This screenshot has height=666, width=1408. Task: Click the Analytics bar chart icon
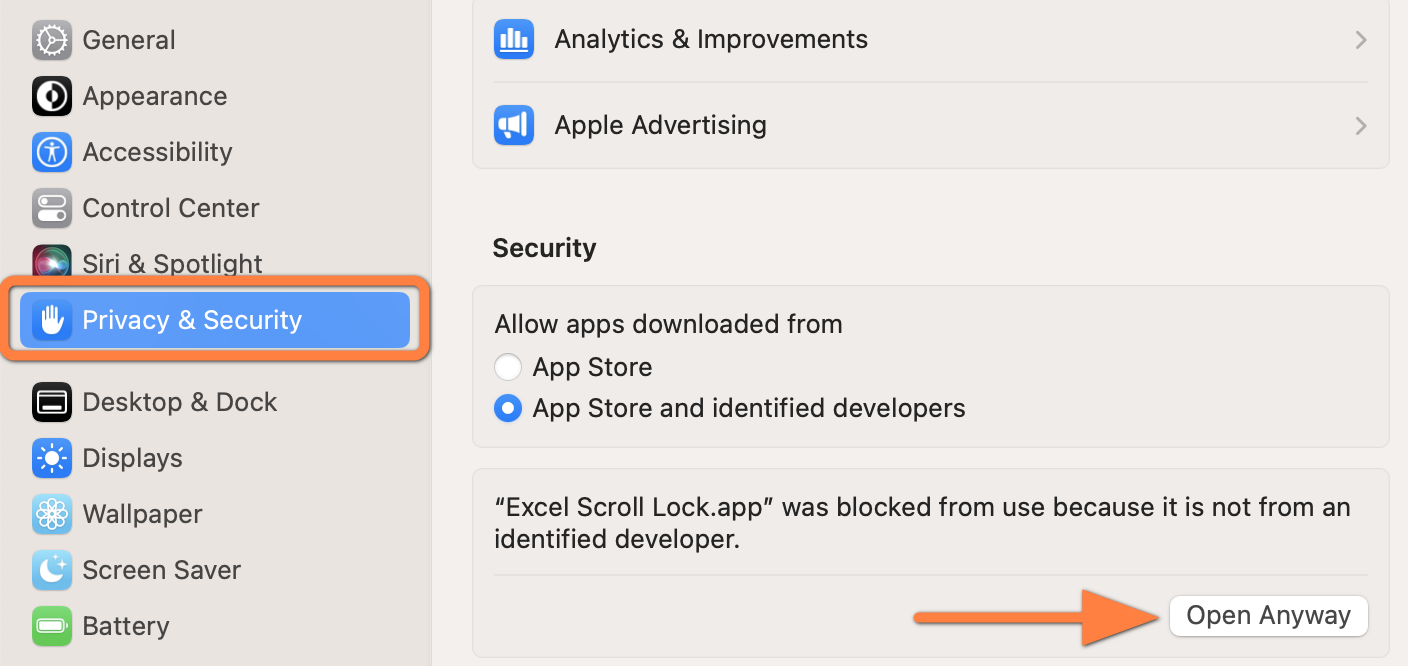[x=513, y=40]
